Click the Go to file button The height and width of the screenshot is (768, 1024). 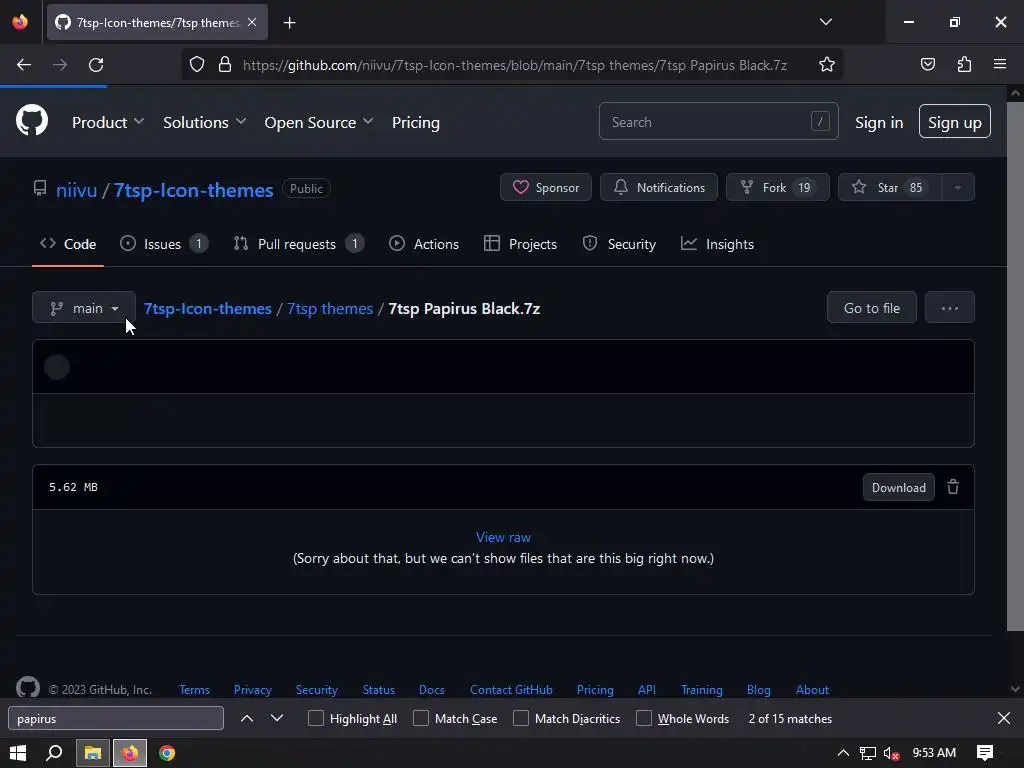click(871, 308)
